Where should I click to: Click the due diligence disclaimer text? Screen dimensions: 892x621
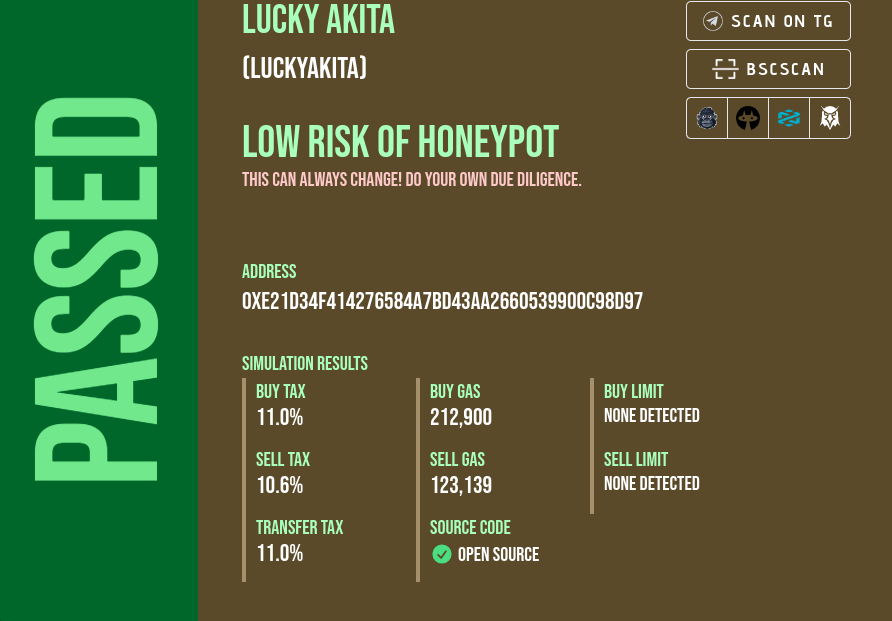pos(411,180)
